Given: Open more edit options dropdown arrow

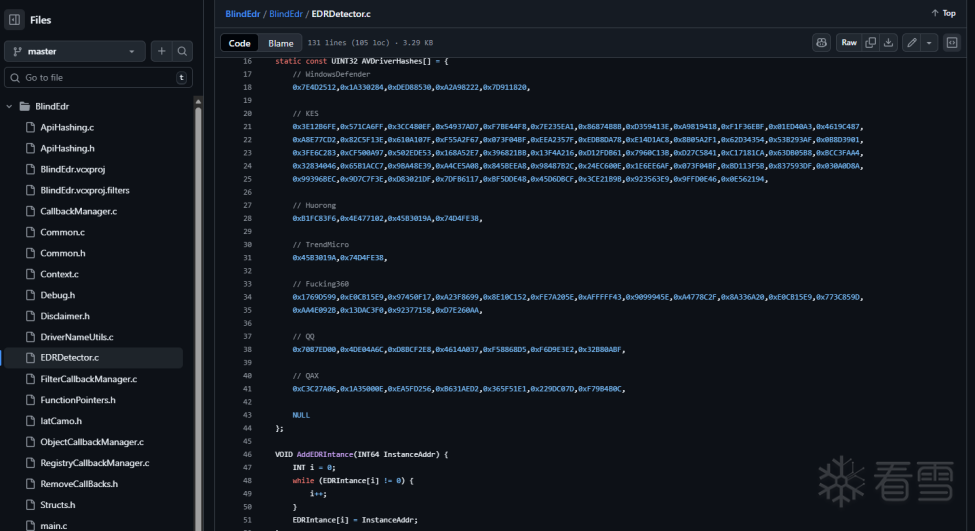Looking at the screenshot, I should click(x=929, y=42).
